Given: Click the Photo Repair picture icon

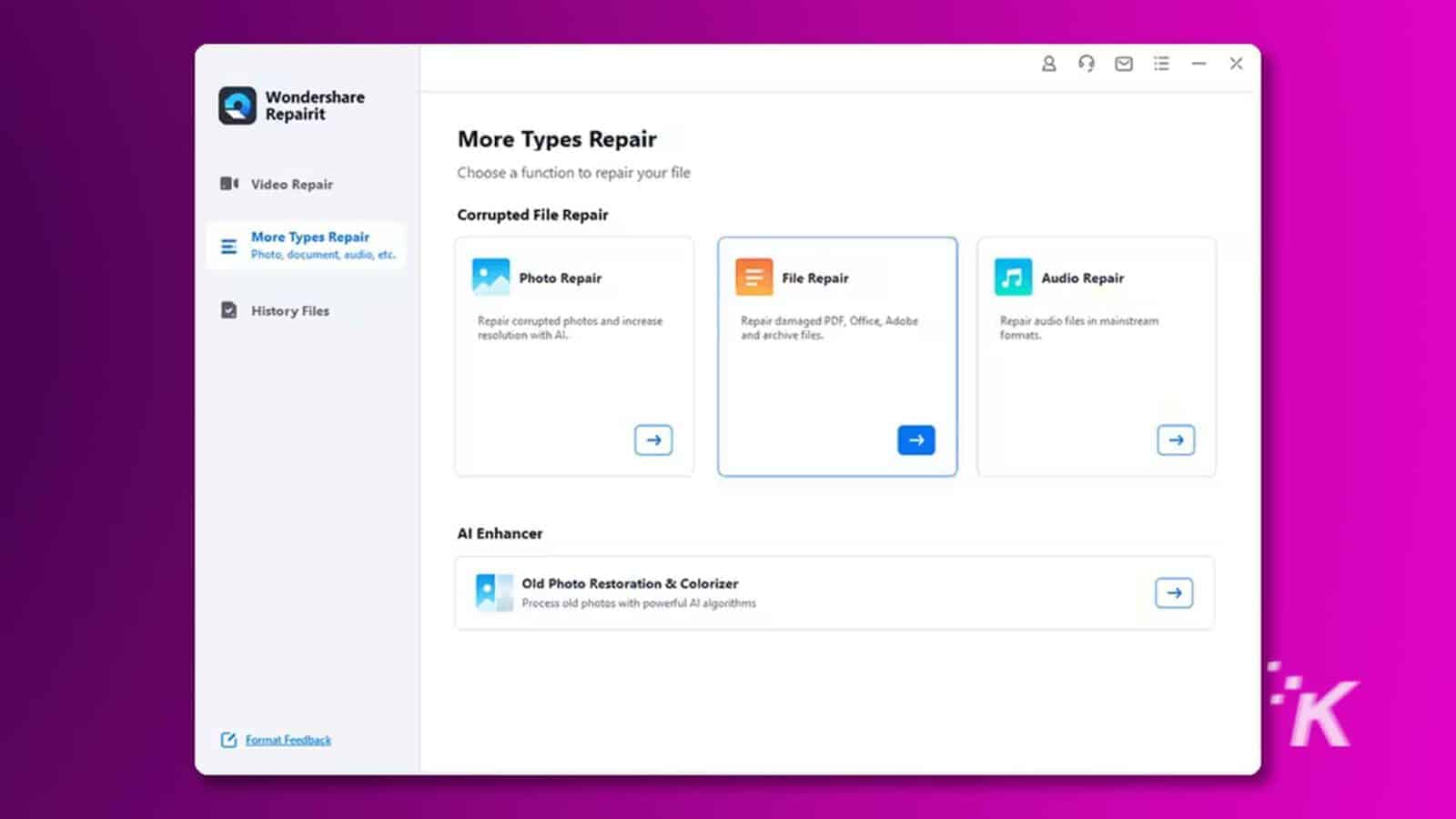Looking at the screenshot, I should [490, 278].
